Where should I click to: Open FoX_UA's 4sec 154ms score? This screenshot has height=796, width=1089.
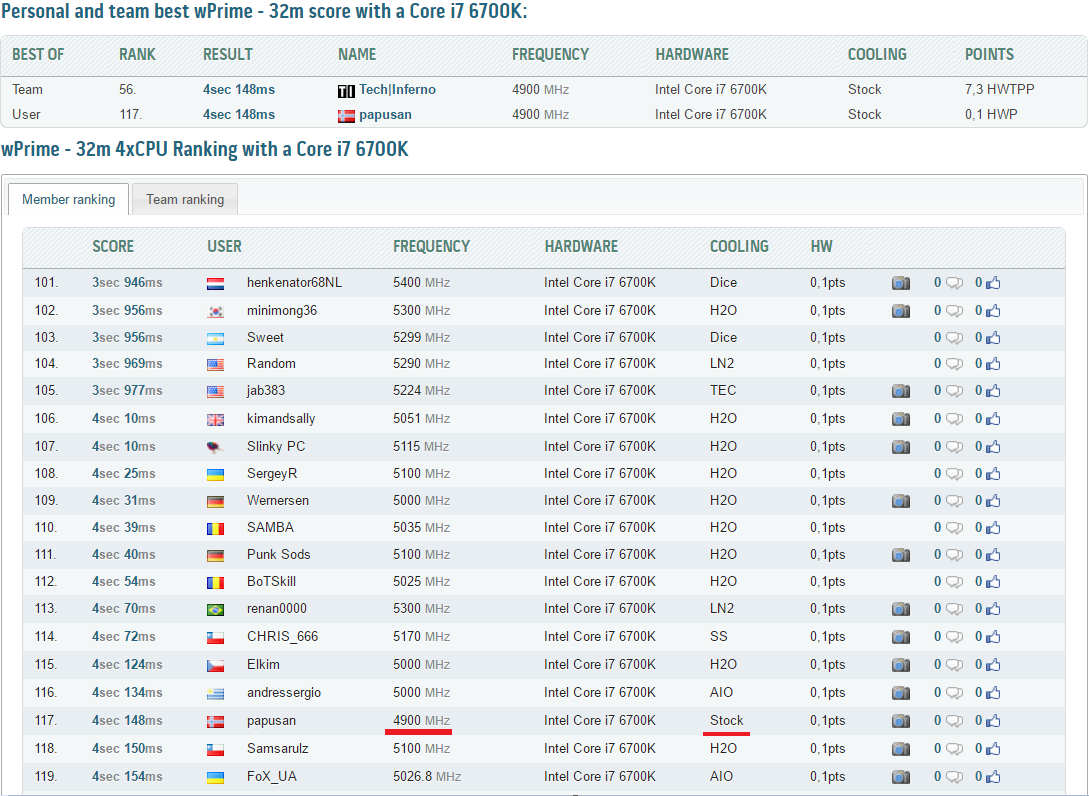(x=127, y=776)
